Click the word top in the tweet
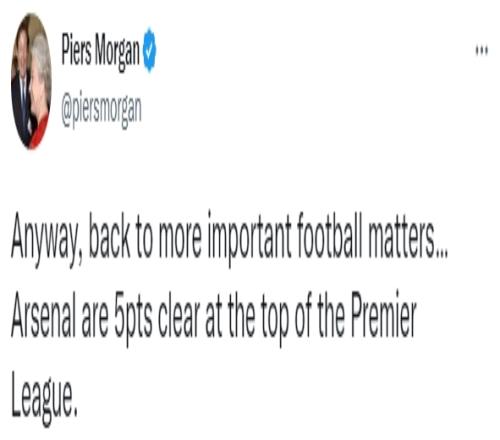 tap(275, 319)
